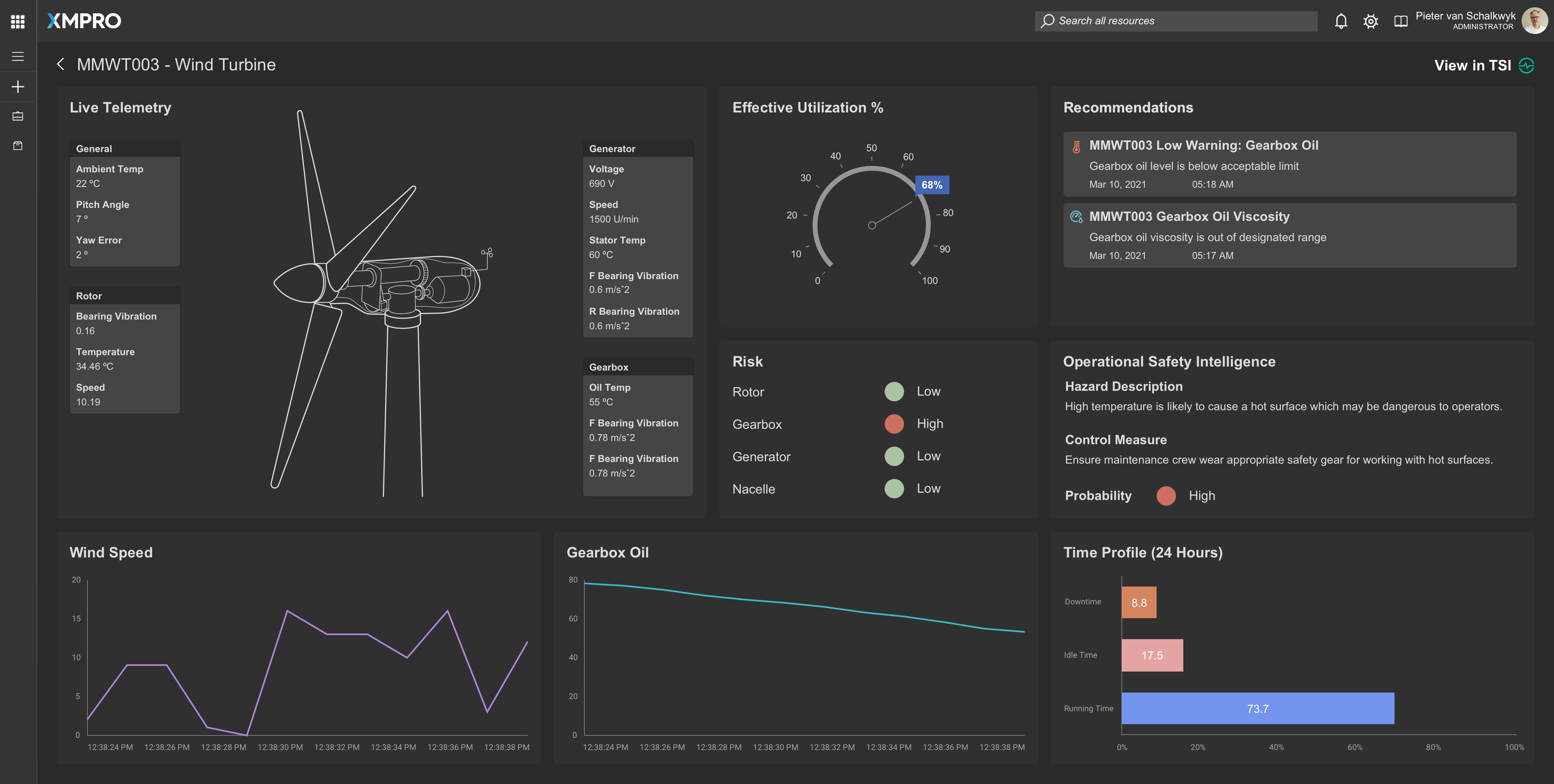Screen dimensions: 1554x784
Task: Open View in TSI link
Action: pyautogui.click(x=1472, y=66)
